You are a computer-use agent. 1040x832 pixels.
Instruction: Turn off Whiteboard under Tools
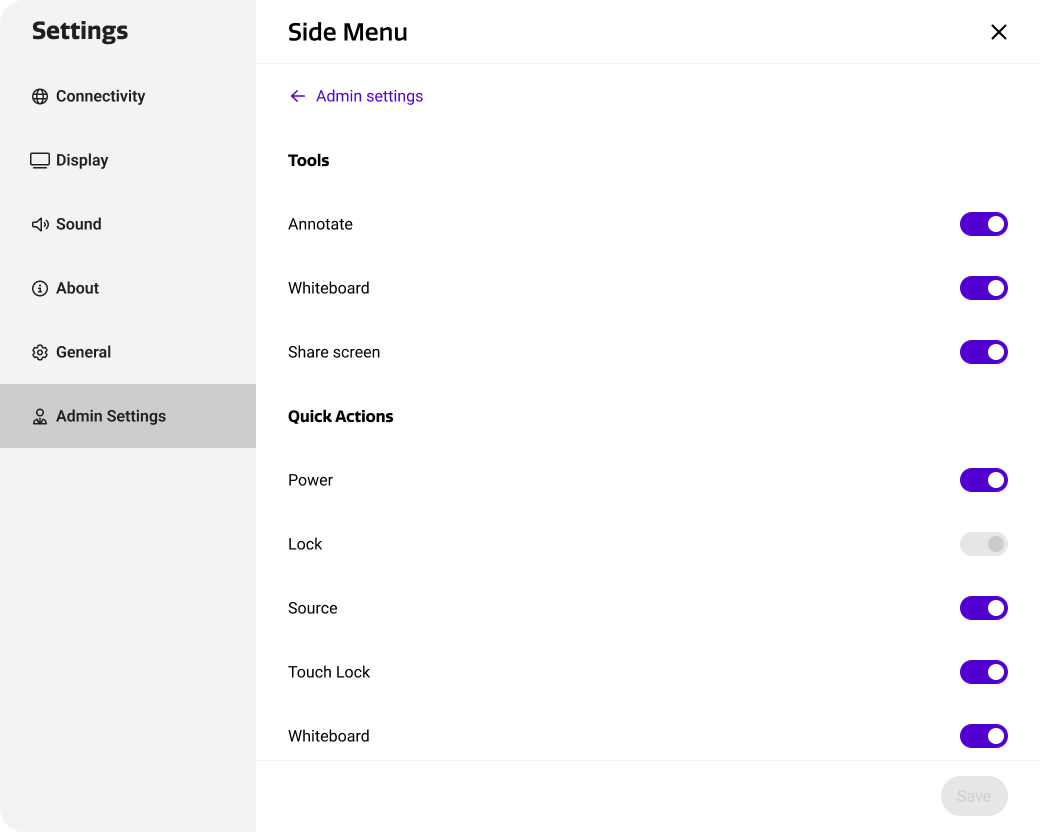[983, 288]
